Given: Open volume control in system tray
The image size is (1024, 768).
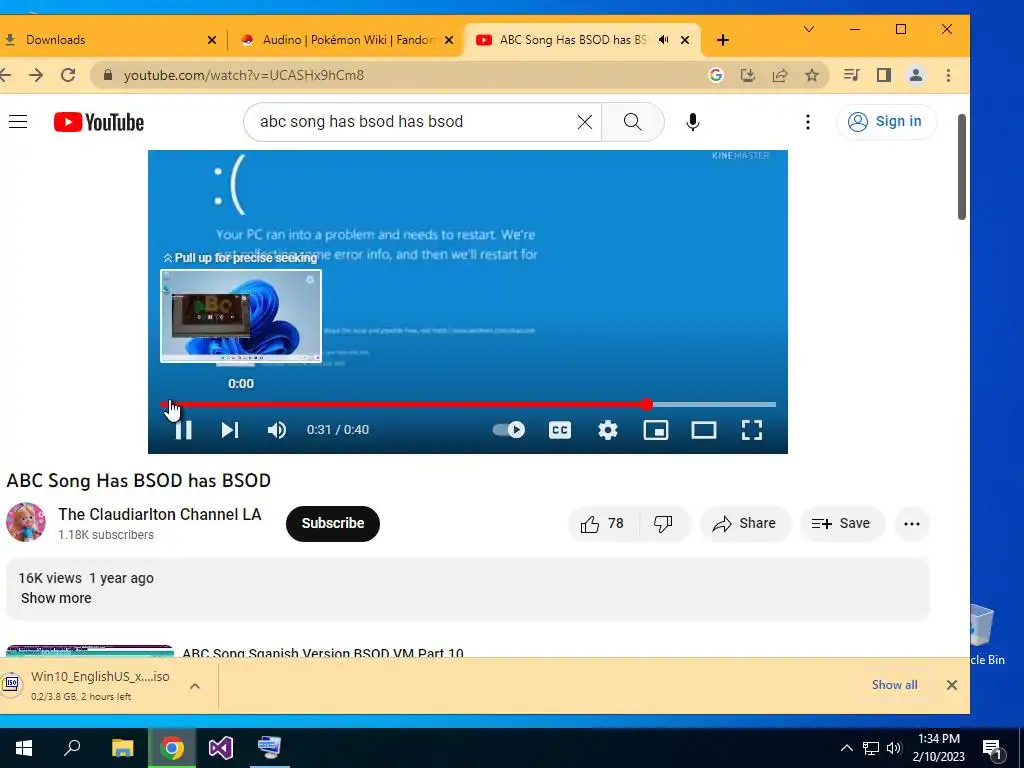Looking at the screenshot, I should [x=894, y=748].
